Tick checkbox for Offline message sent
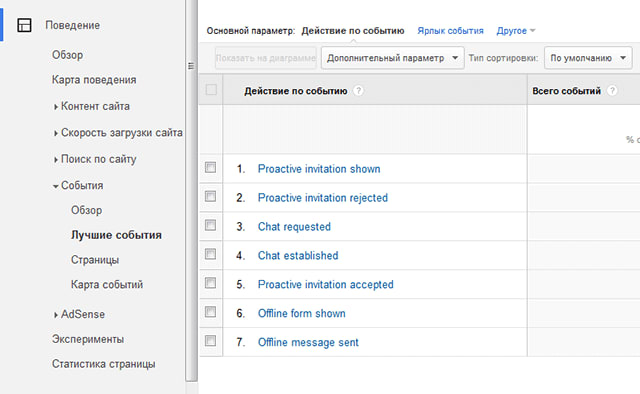Screen dimensions: 640x394 click(210, 341)
